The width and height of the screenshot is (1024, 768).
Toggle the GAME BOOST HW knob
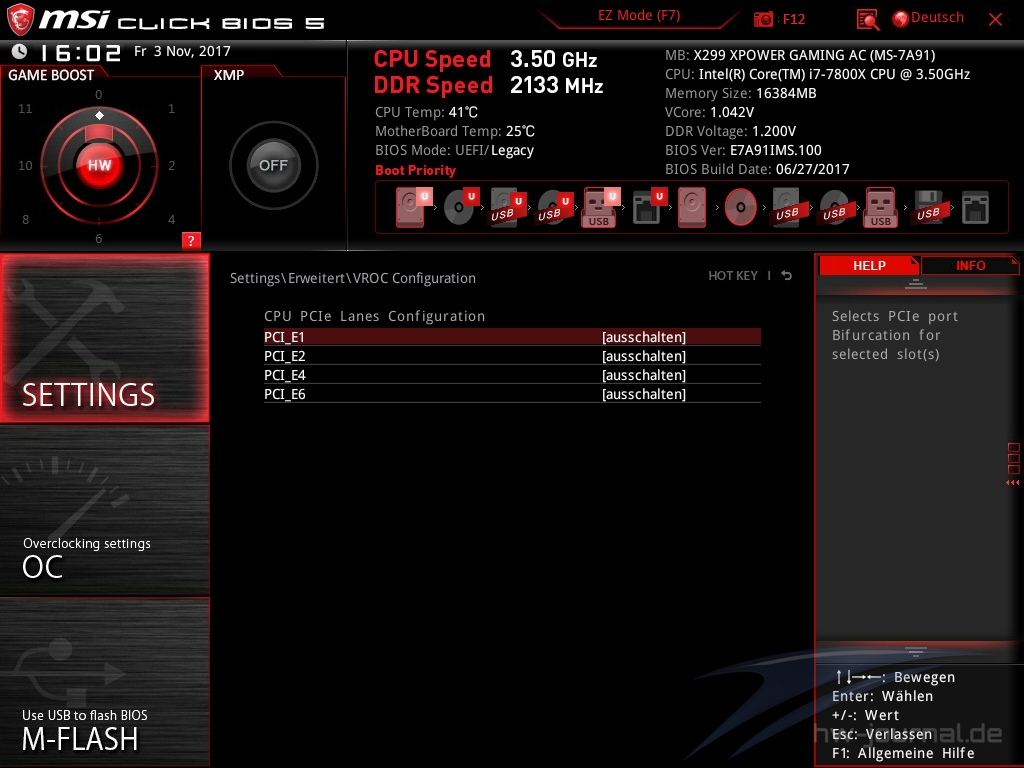point(99,165)
